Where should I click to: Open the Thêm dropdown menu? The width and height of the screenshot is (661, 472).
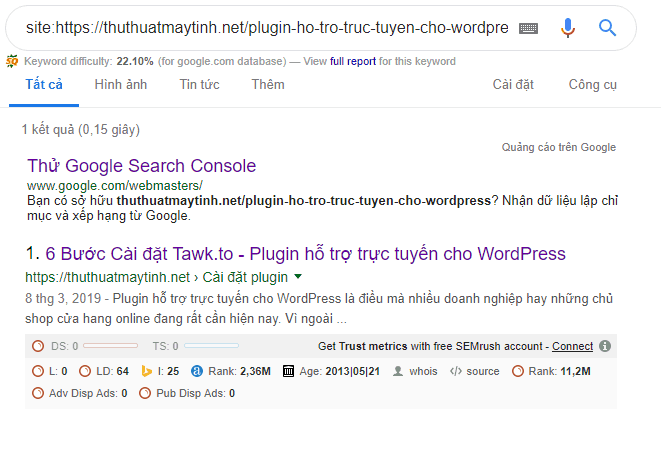[x=268, y=84]
